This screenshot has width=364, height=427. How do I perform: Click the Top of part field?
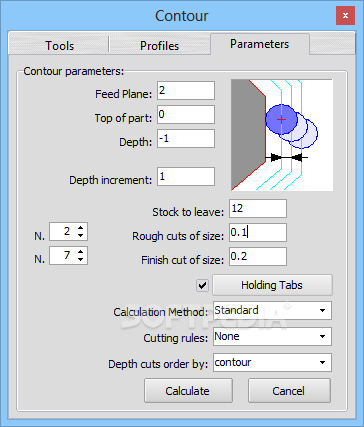click(186, 115)
